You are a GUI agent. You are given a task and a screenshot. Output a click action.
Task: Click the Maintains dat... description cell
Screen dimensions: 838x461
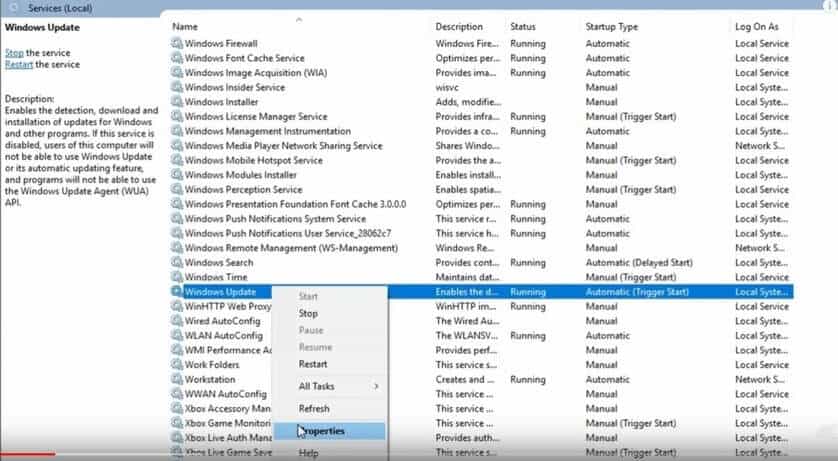(x=467, y=277)
